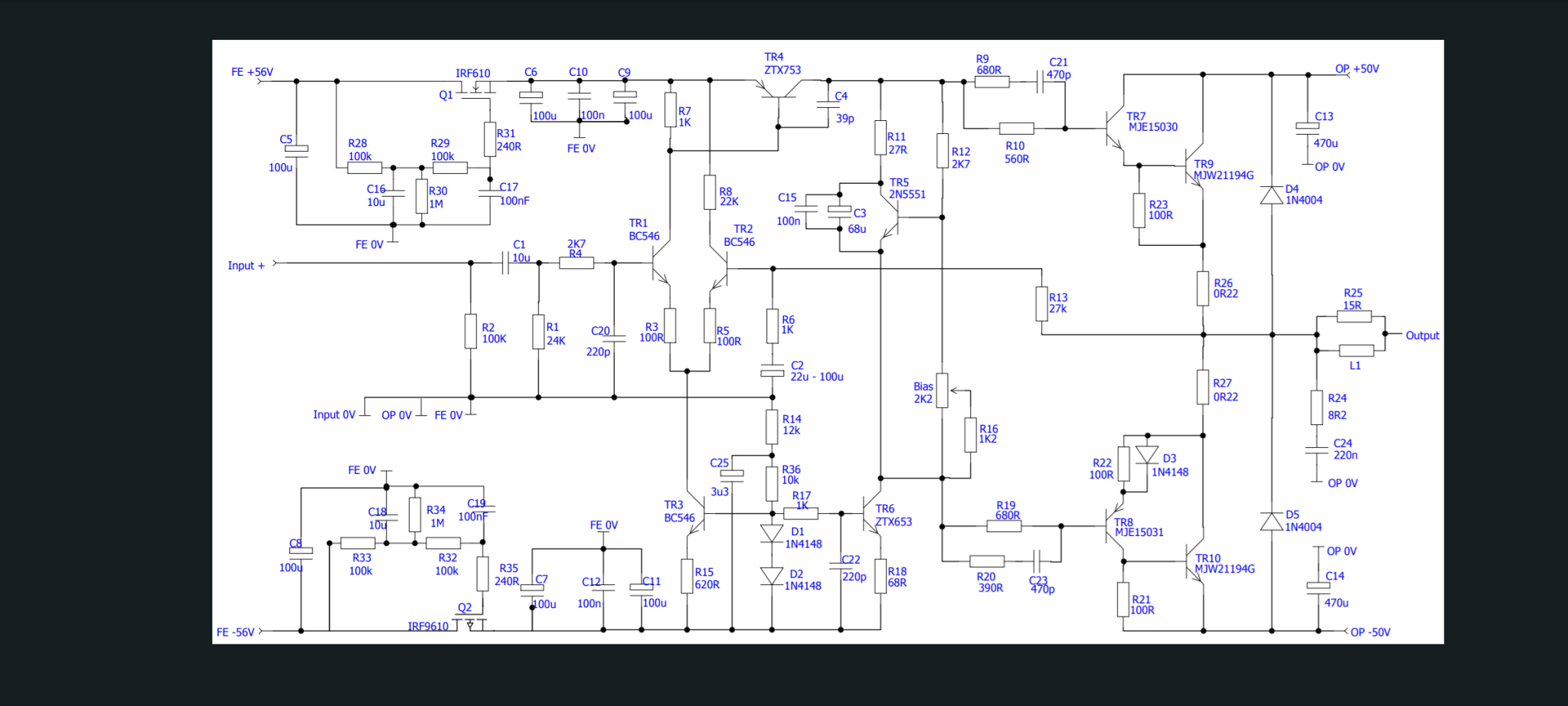Select the 2N5551 transistor label
This screenshot has height=706, width=1568.
click(907, 194)
